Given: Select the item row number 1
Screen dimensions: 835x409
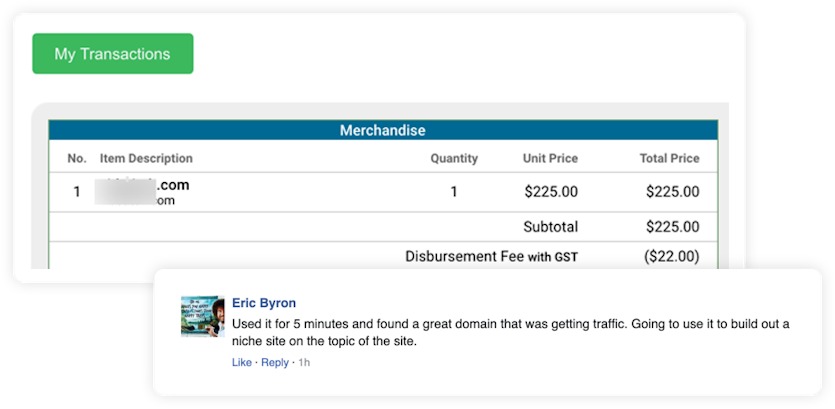Looking at the screenshot, I should point(77,192).
